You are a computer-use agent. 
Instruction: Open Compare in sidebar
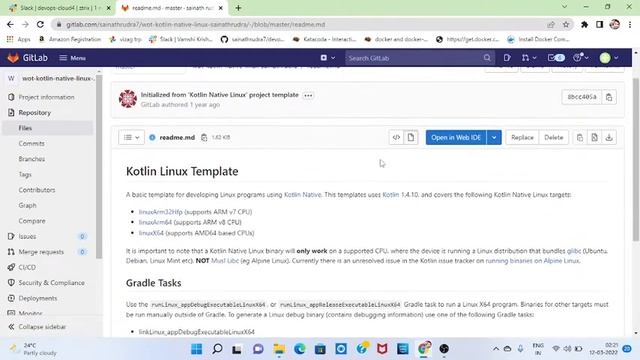(32, 221)
